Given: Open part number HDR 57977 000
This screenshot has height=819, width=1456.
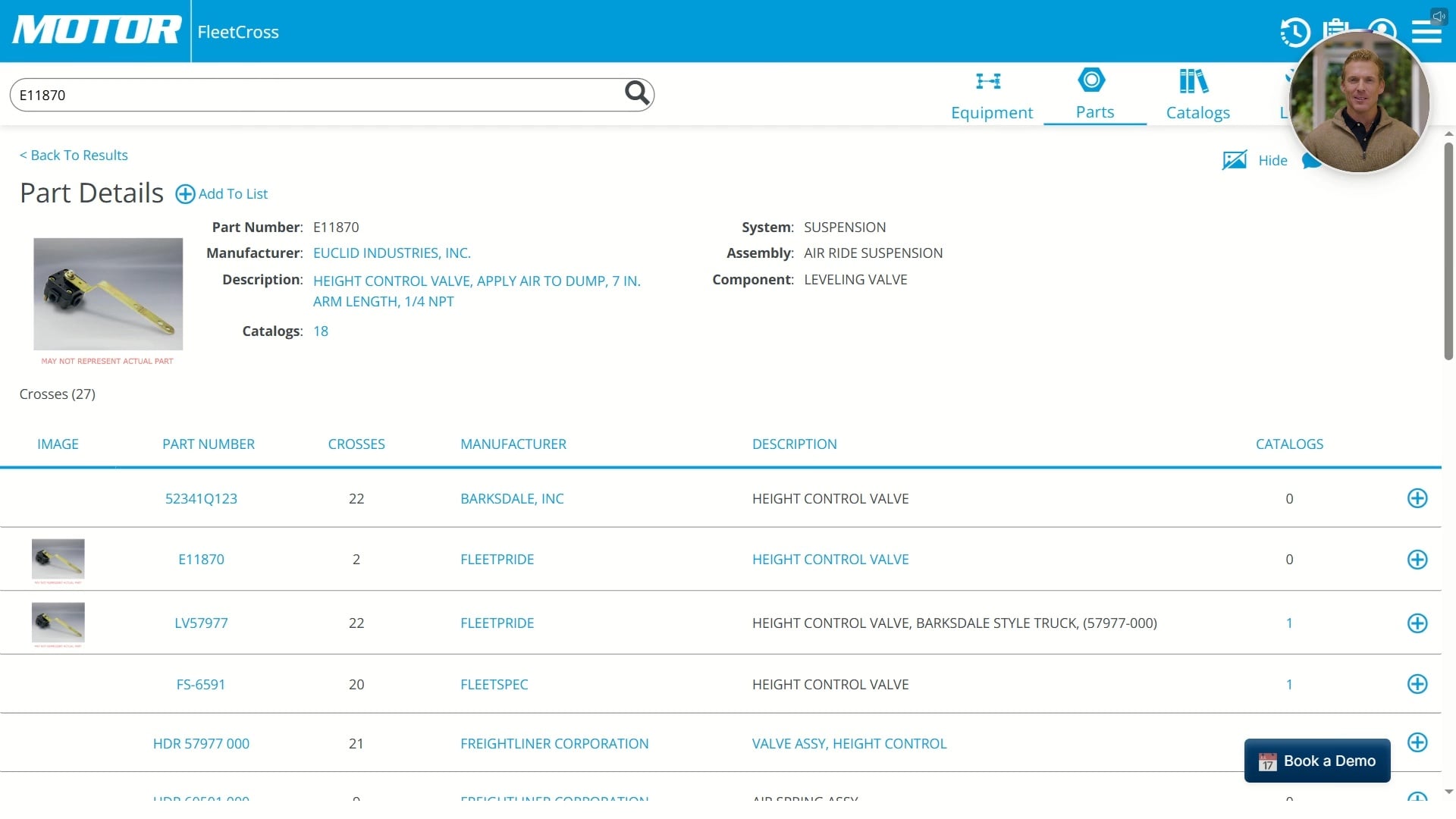Looking at the screenshot, I should point(201,744).
